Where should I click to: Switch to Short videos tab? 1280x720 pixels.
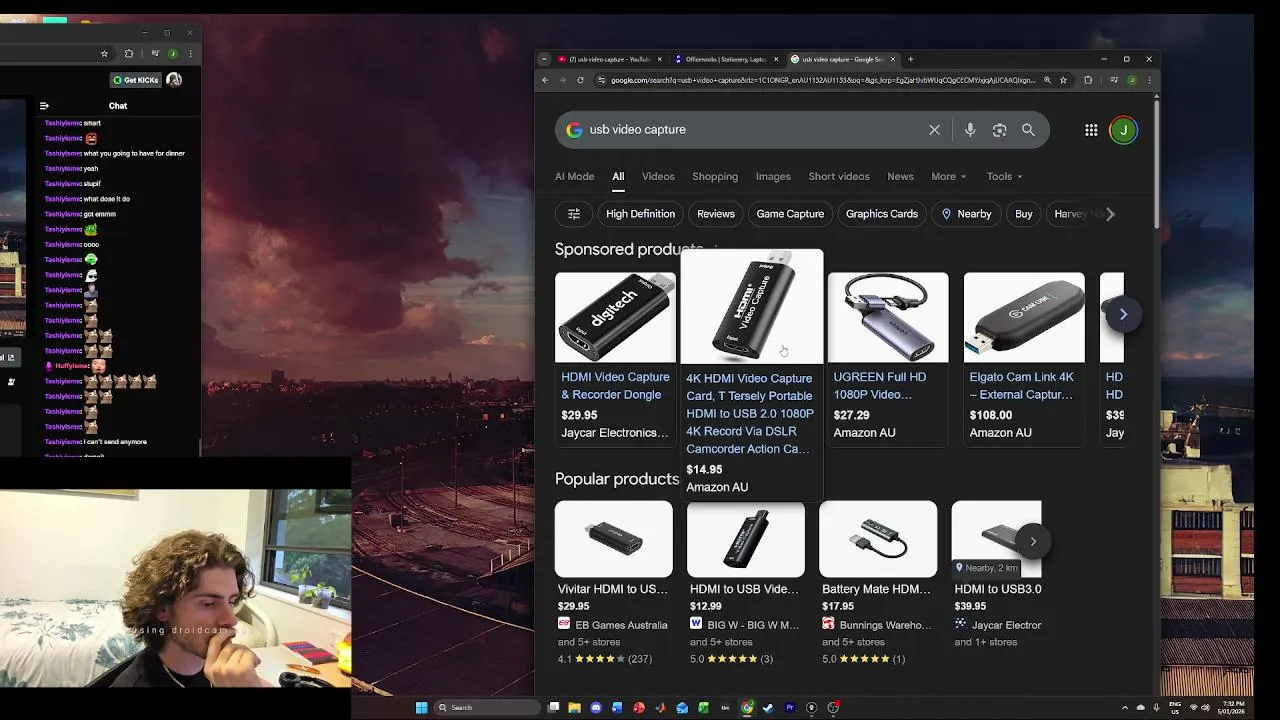839,177
